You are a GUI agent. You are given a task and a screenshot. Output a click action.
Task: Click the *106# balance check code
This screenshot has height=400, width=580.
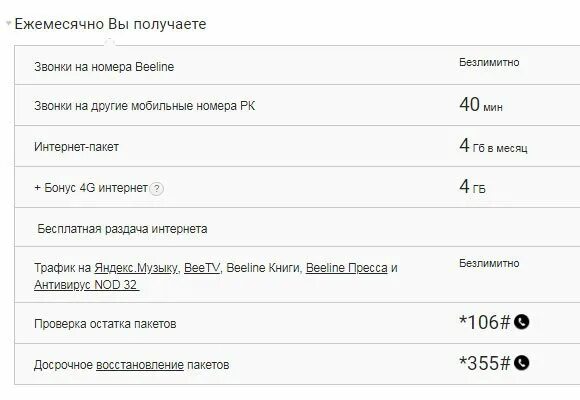(485, 322)
